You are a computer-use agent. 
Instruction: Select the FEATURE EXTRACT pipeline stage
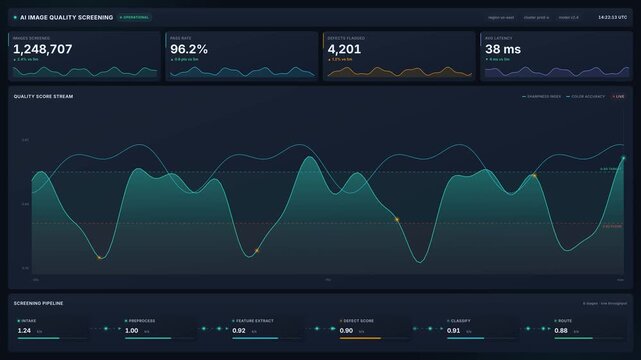coord(267,329)
